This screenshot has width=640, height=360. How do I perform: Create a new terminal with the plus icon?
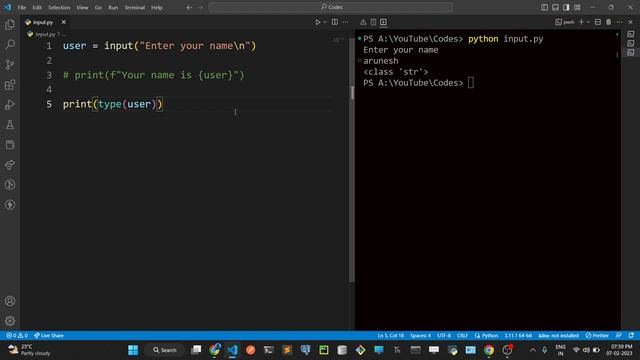click(x=582, y=22)
